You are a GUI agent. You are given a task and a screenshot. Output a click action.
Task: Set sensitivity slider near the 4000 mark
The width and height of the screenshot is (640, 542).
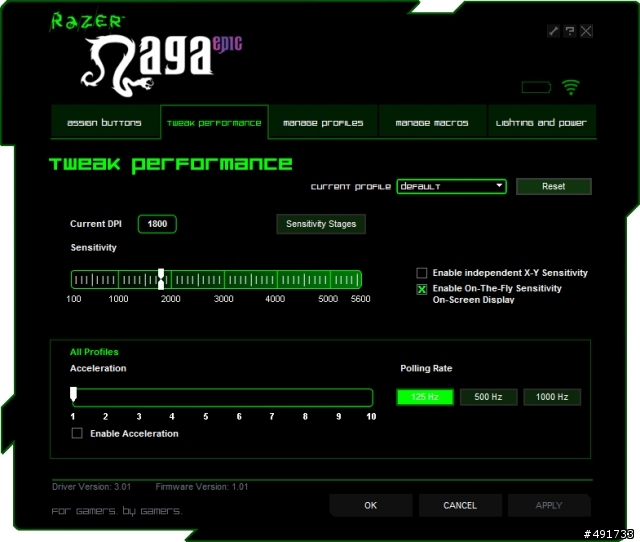pos(277,280)
